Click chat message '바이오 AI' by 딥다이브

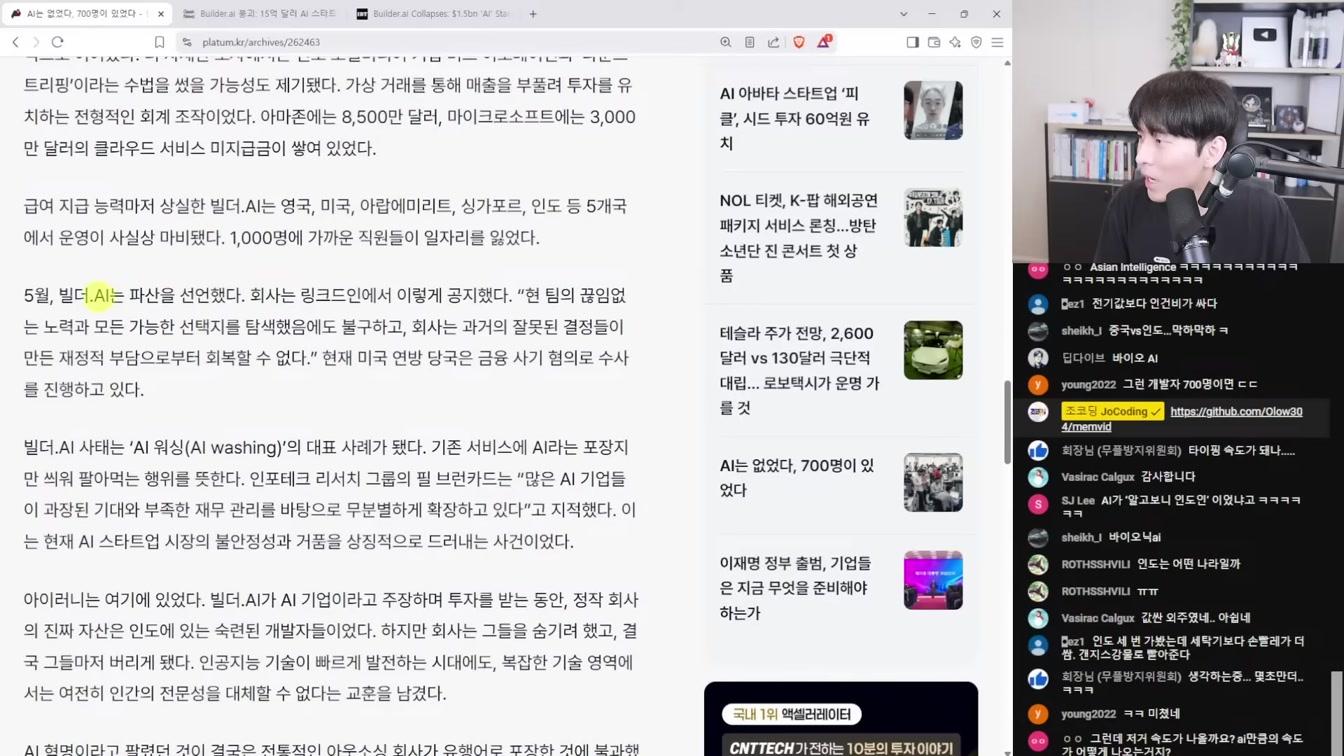1132,358
